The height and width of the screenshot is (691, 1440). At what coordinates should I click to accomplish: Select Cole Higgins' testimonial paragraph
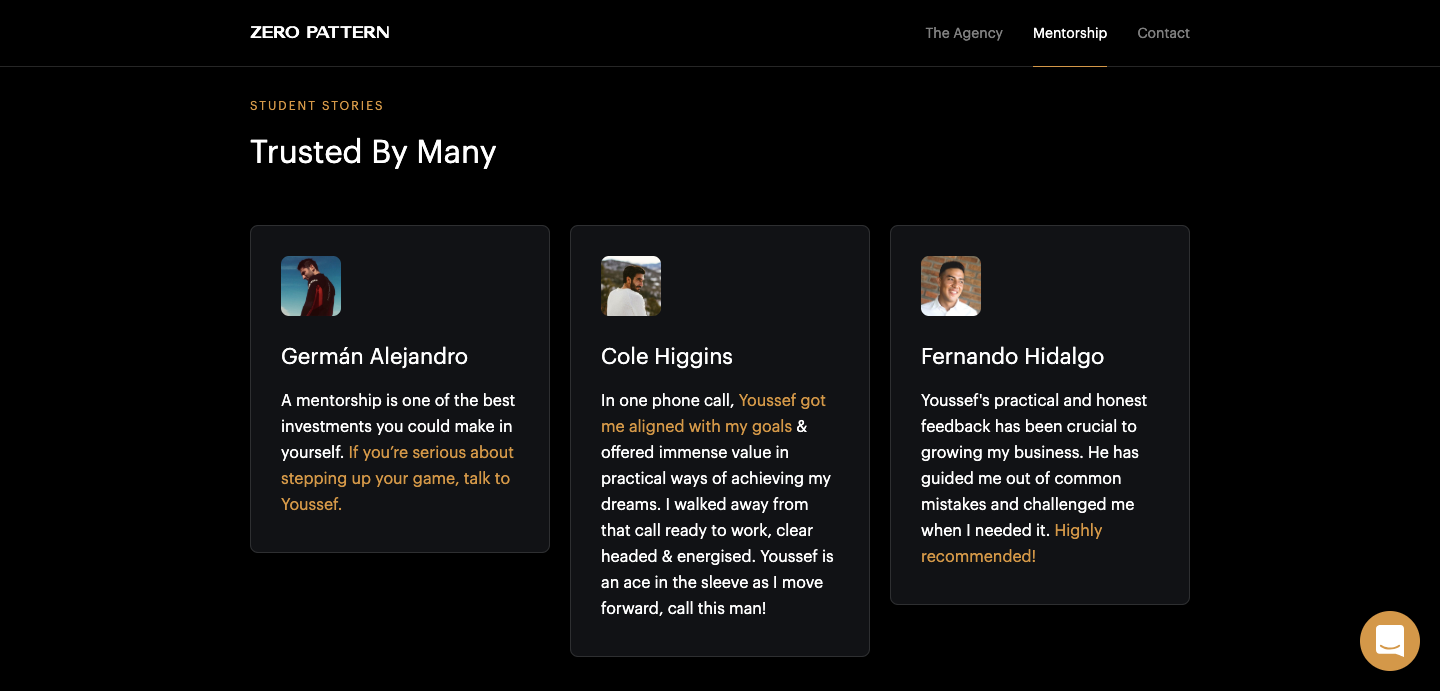718,504
